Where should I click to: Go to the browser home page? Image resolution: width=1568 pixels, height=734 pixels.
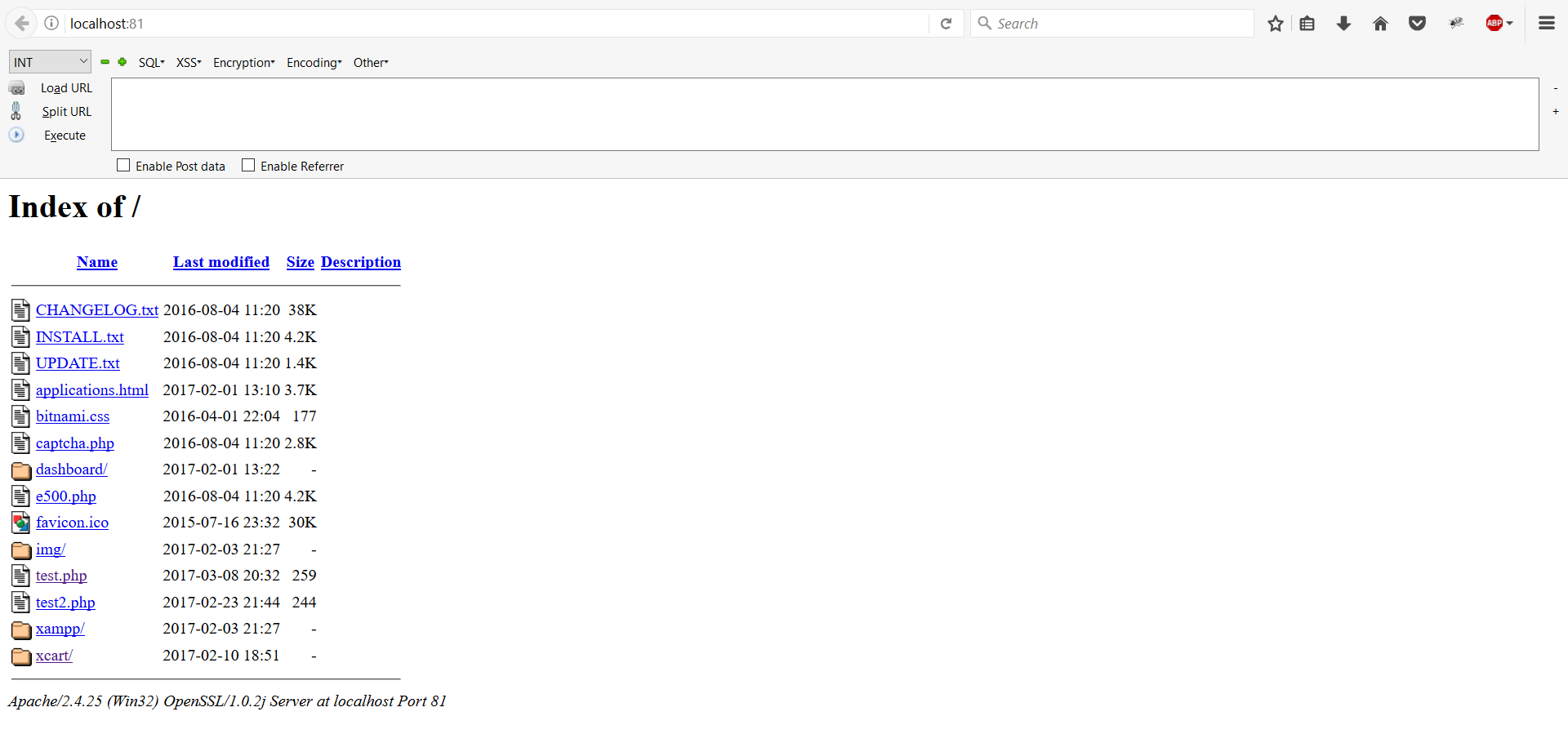point(1380,23)
